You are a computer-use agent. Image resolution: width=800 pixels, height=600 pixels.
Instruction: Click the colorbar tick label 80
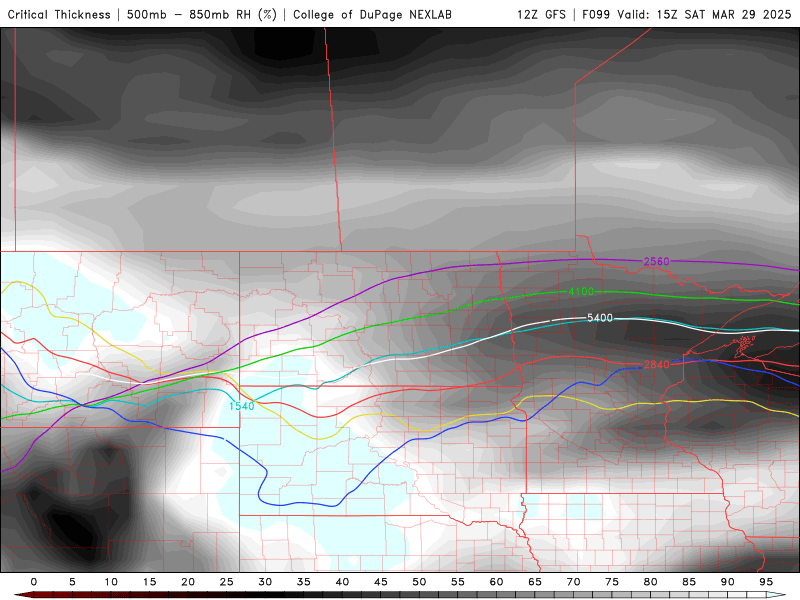651,582
